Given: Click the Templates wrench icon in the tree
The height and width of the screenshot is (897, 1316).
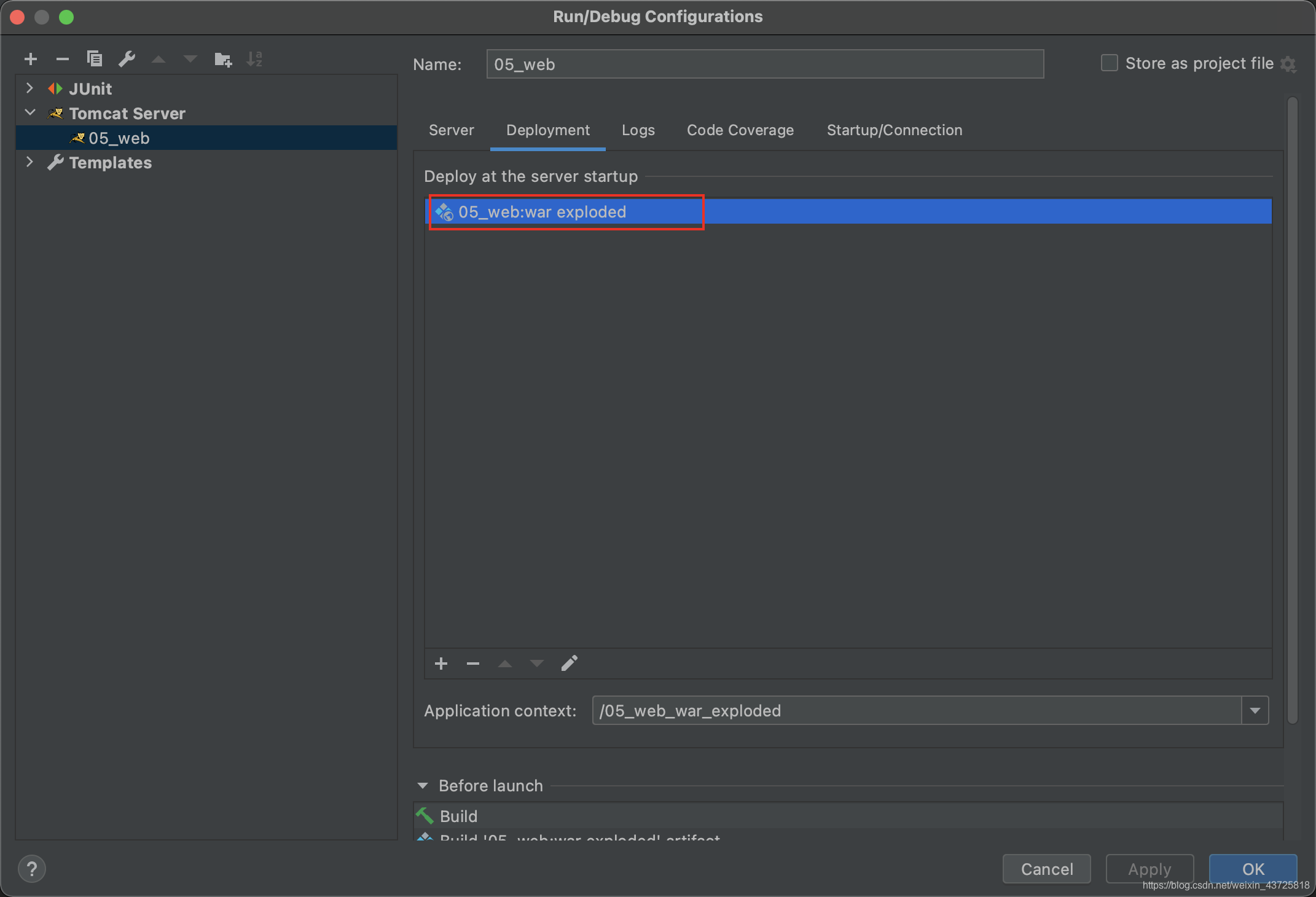Looking at the screenshot, I should point(56,162).
